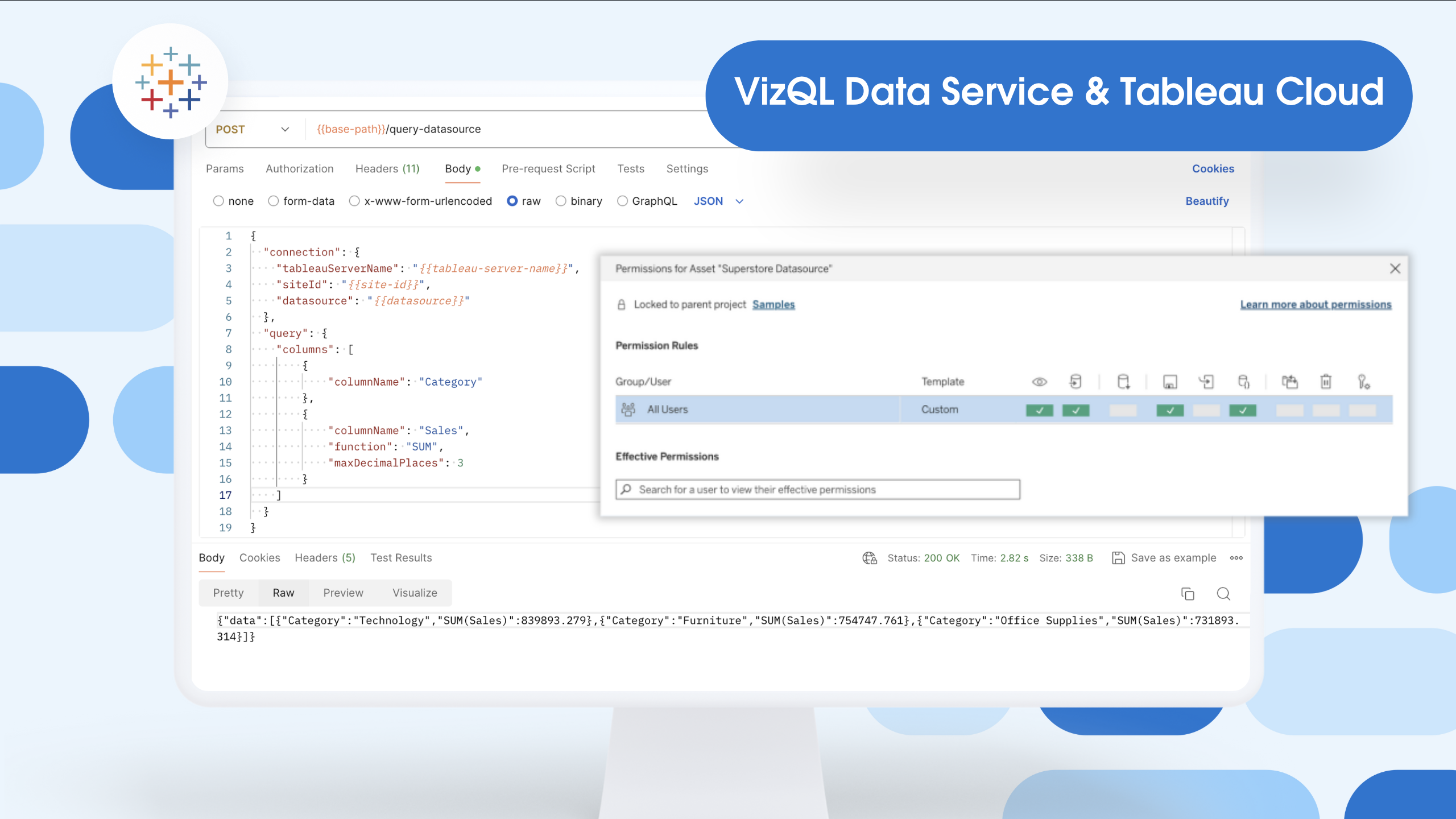Copy the response body with copy icon
The height and width of the screenshot is (819, 1456).
tap(1188, 594)
